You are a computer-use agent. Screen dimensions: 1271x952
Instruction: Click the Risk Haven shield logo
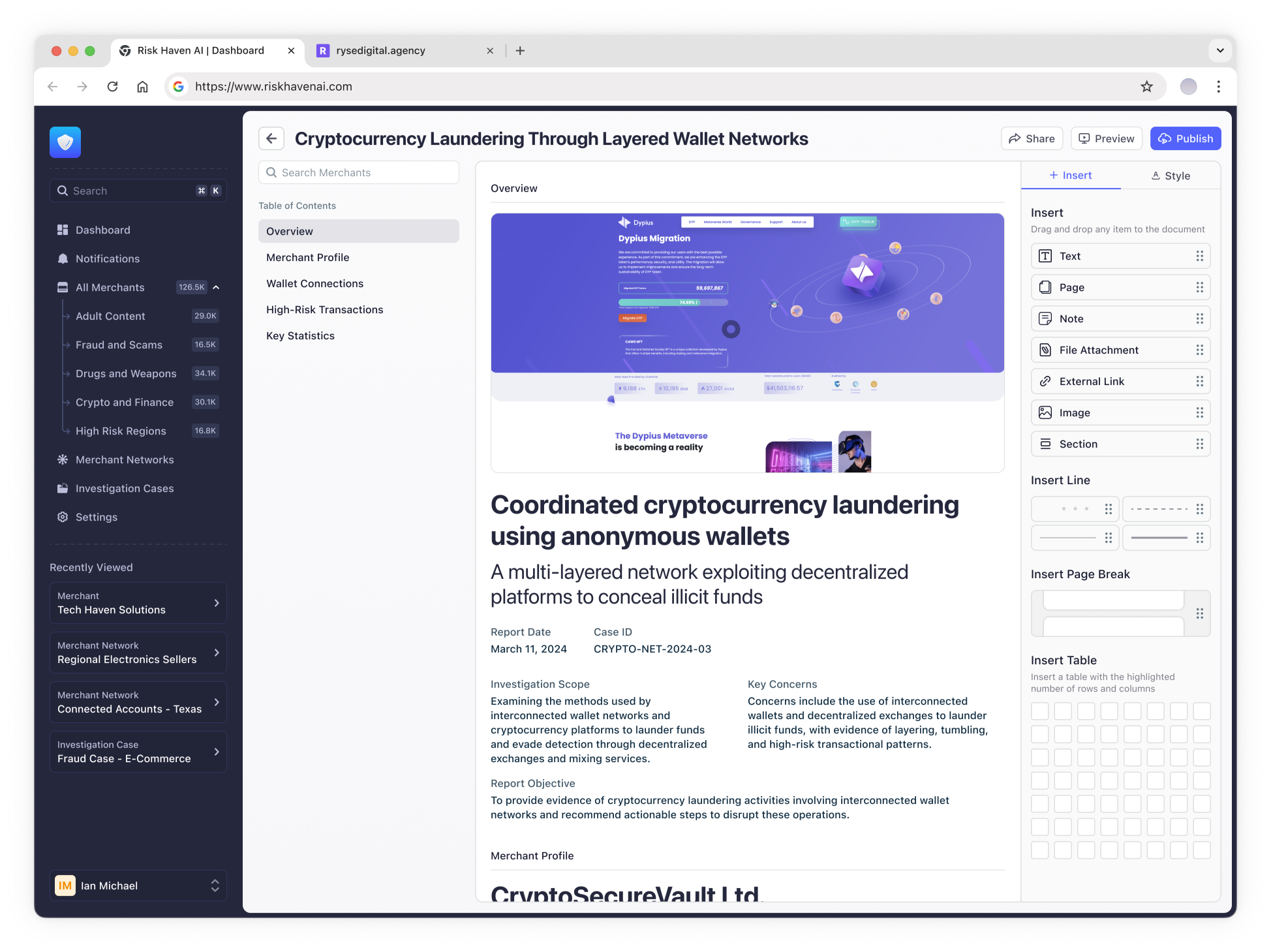[65, 142]
